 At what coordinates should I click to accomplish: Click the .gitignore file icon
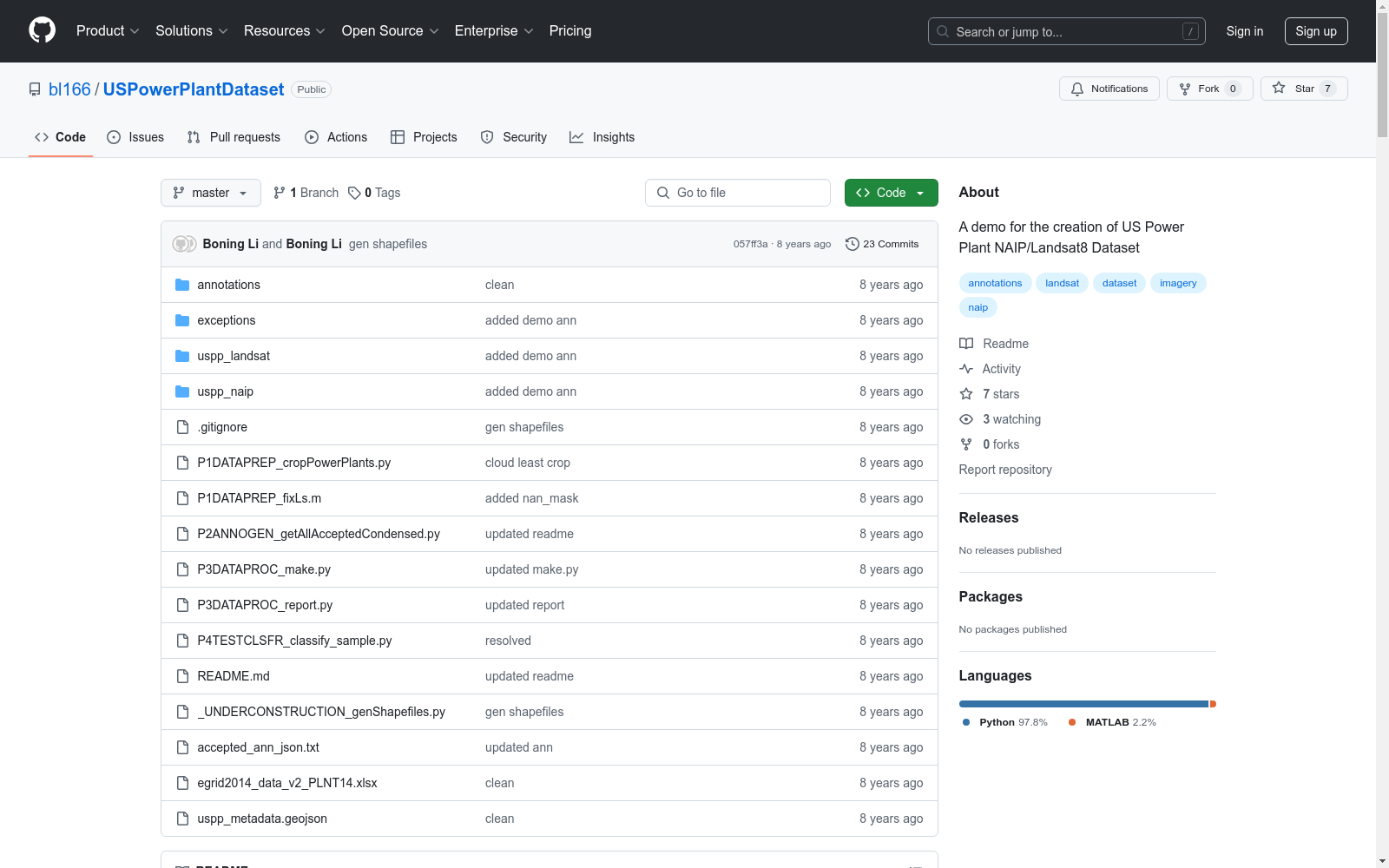pos(182,427)
